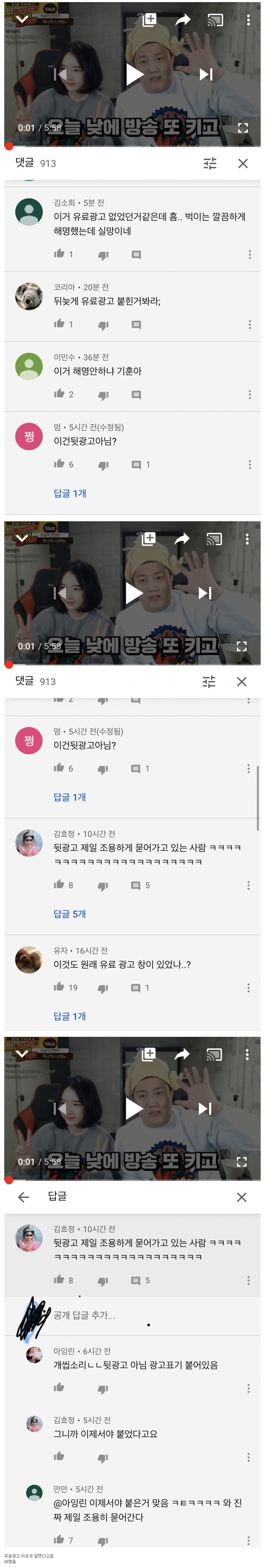This screenshot has height=1568, width=270.
Task: Expand 답글 5개 replies under 김효정
Action: 69,914
